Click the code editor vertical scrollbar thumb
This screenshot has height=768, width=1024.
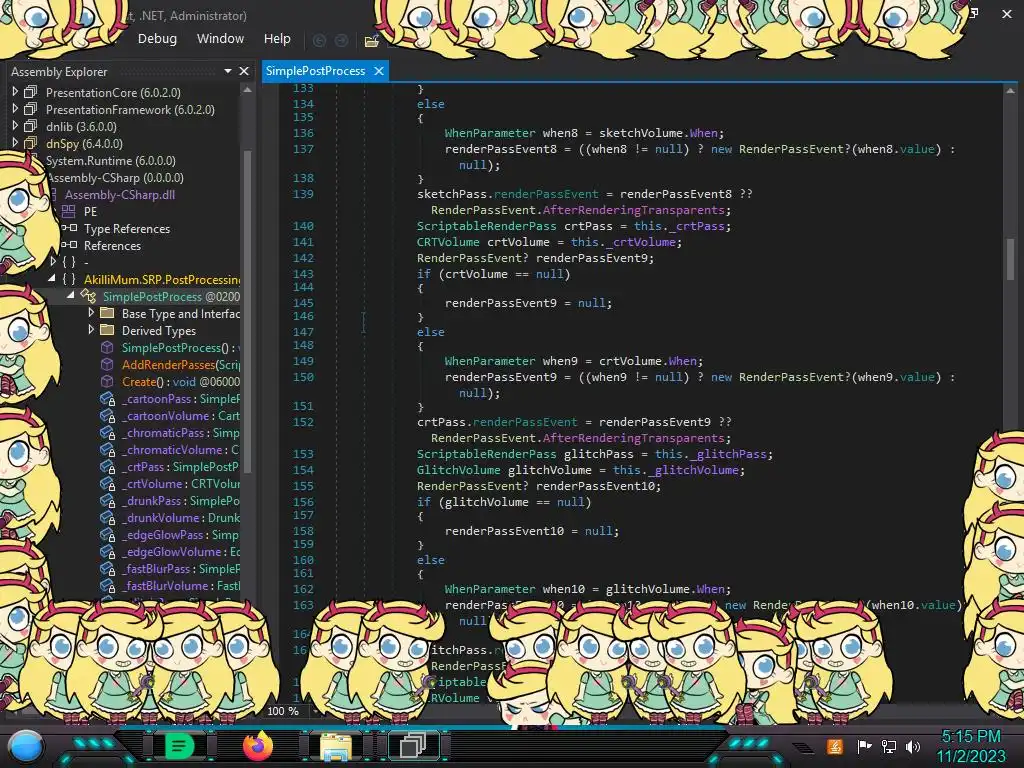click(x=1010, y=259)
